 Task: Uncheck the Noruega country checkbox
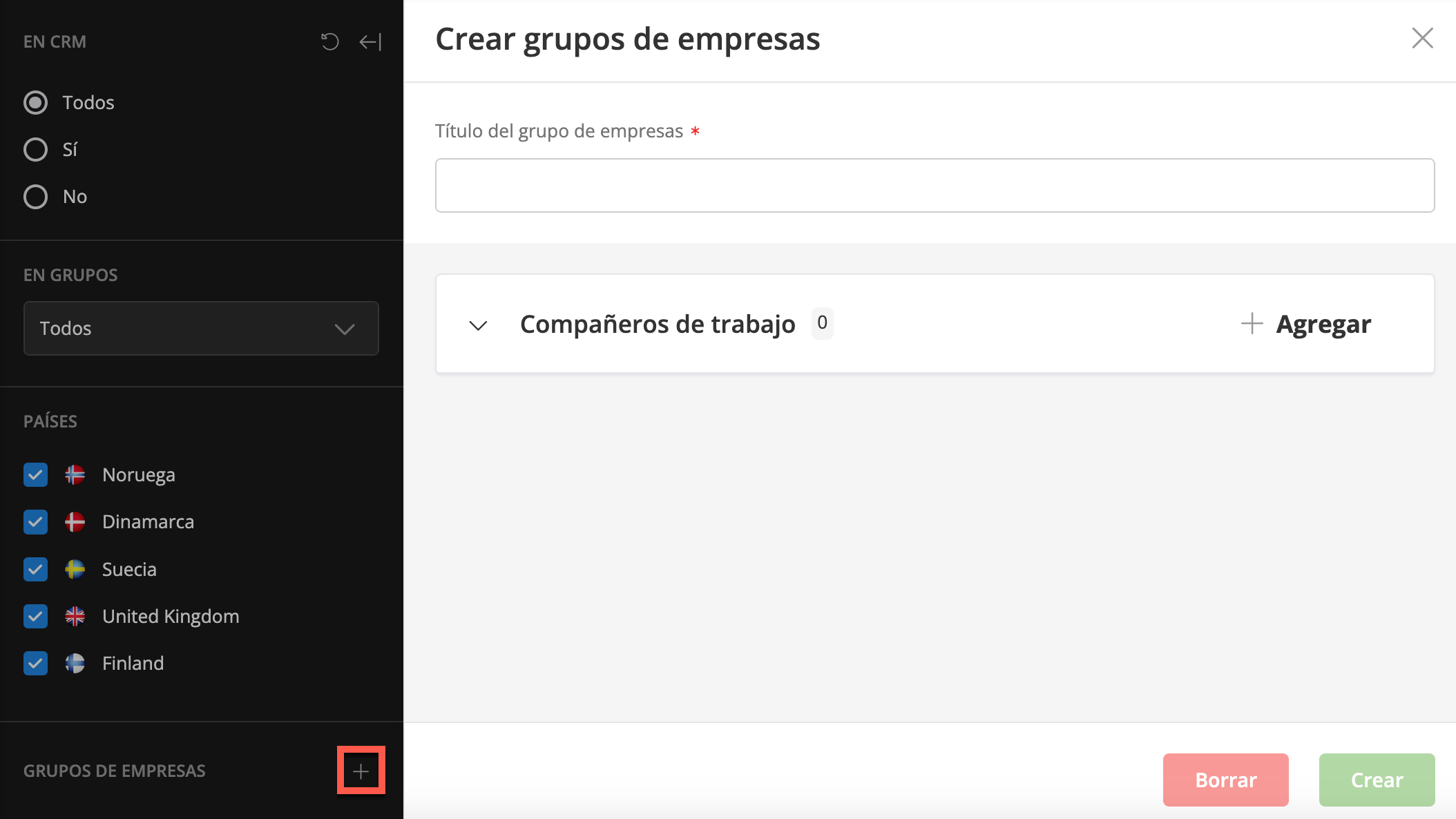coord(36,475)
